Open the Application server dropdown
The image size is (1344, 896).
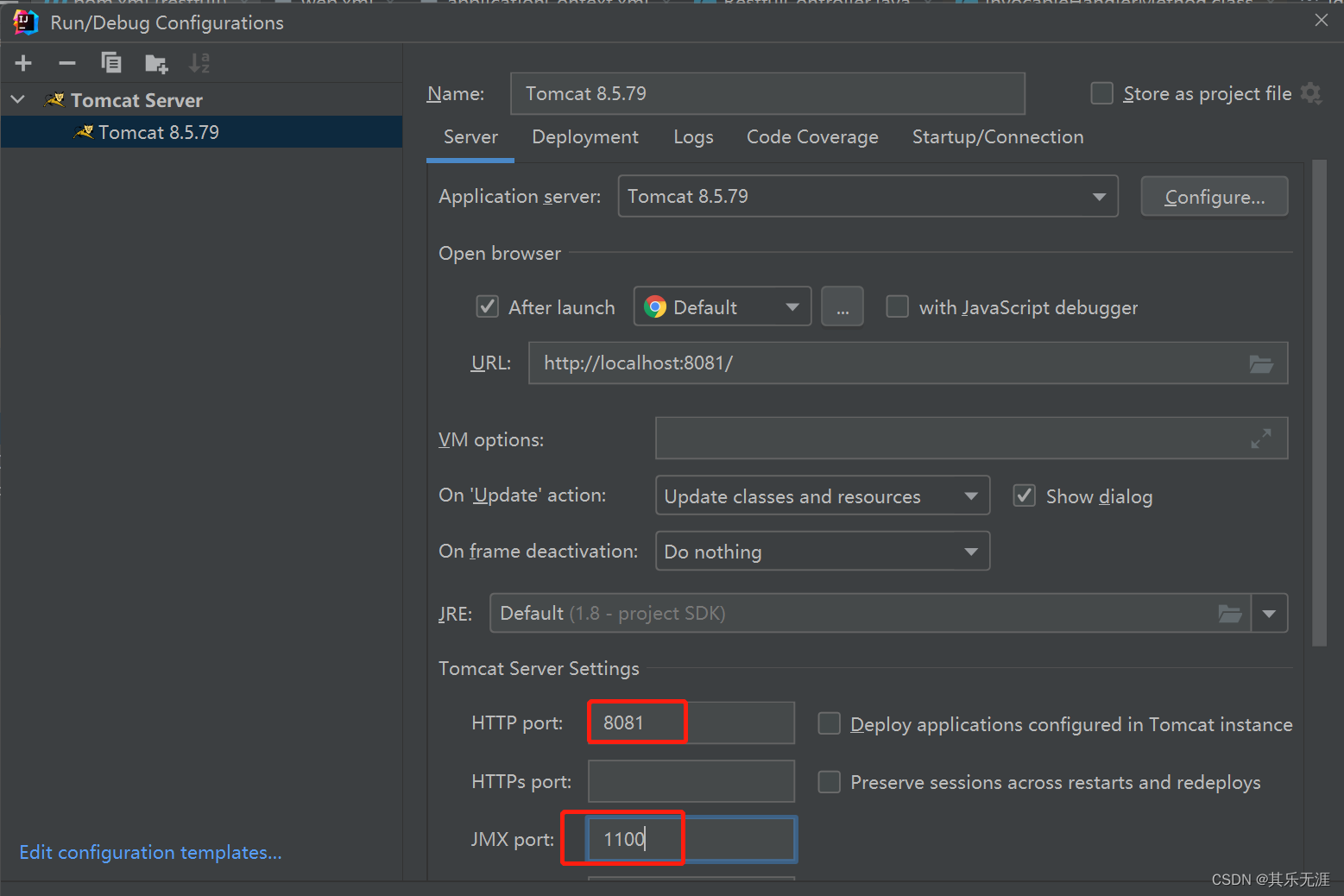(x=868, y=196)
